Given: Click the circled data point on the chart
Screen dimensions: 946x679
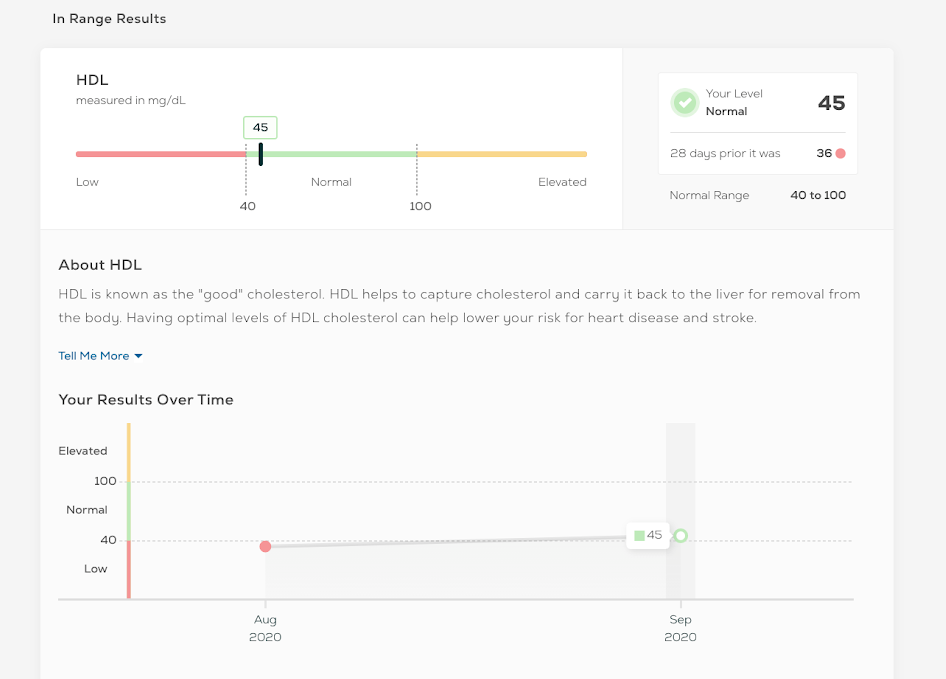Looking at the screenshot, I should pyautogui.click(x=681, y=536).
